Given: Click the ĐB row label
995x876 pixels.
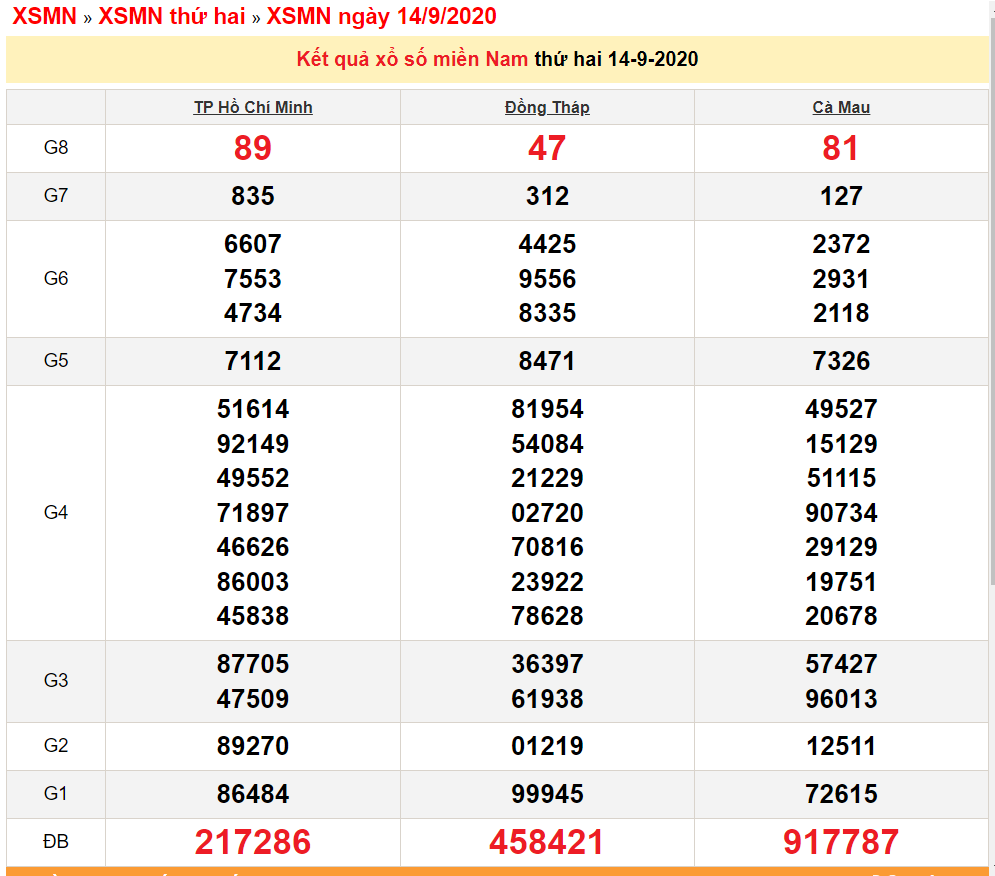Looking at the screenshot, I should [55, 841].
